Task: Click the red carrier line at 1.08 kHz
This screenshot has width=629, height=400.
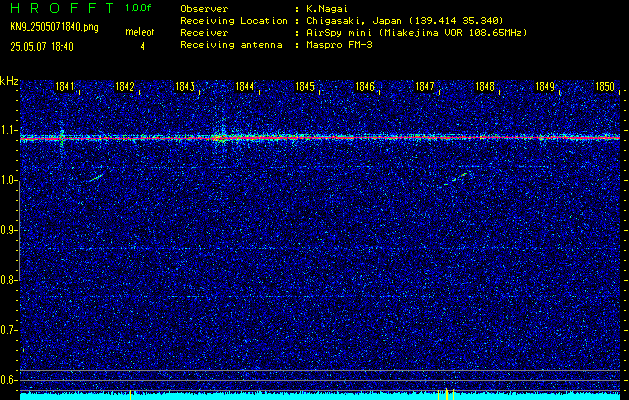Action: (320, 138)
